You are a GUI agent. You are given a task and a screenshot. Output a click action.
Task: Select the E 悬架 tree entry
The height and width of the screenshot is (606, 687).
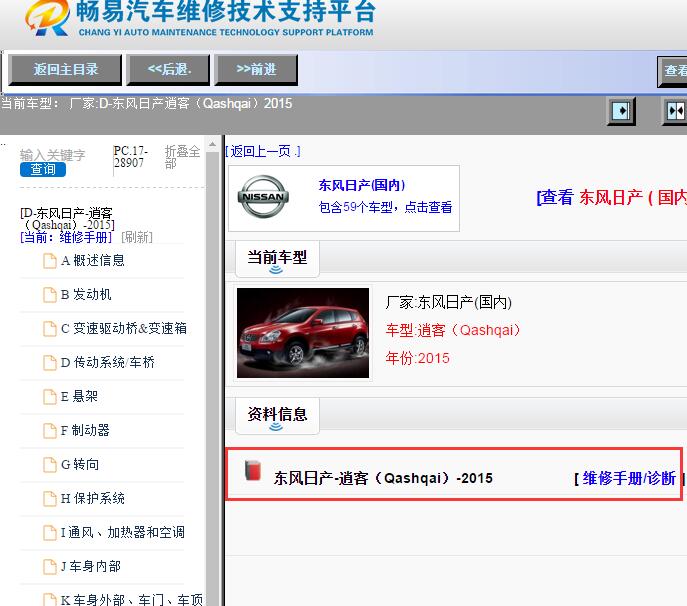click(79, 396)
